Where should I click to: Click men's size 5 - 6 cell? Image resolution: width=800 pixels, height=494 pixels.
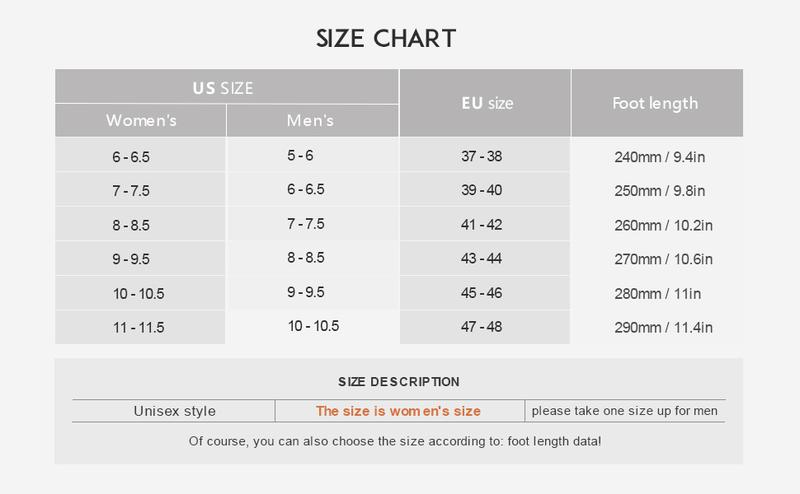(300, 156)
